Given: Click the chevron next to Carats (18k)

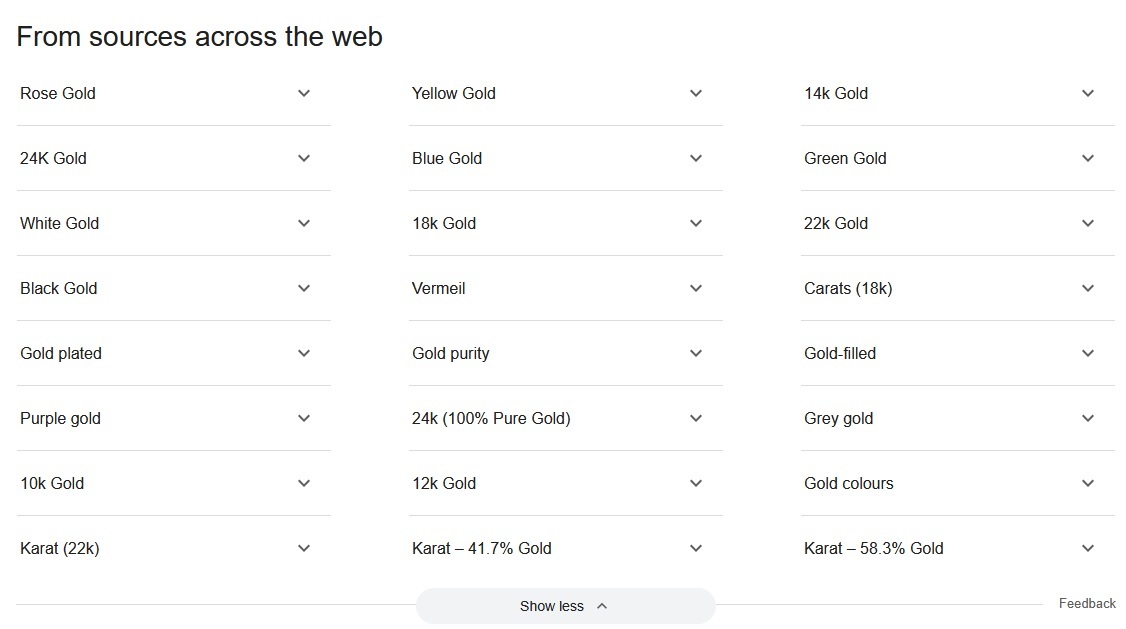Looking at the screenshot, I should [1088, 288].
